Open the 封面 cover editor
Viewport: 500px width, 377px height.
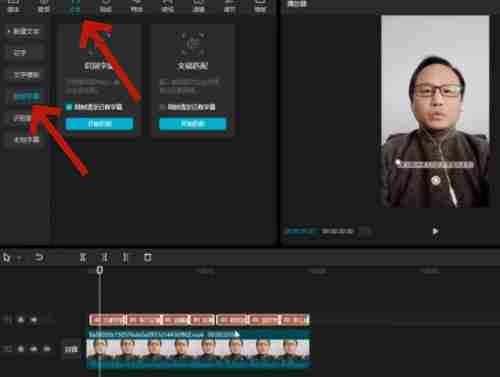coord(71,349)
